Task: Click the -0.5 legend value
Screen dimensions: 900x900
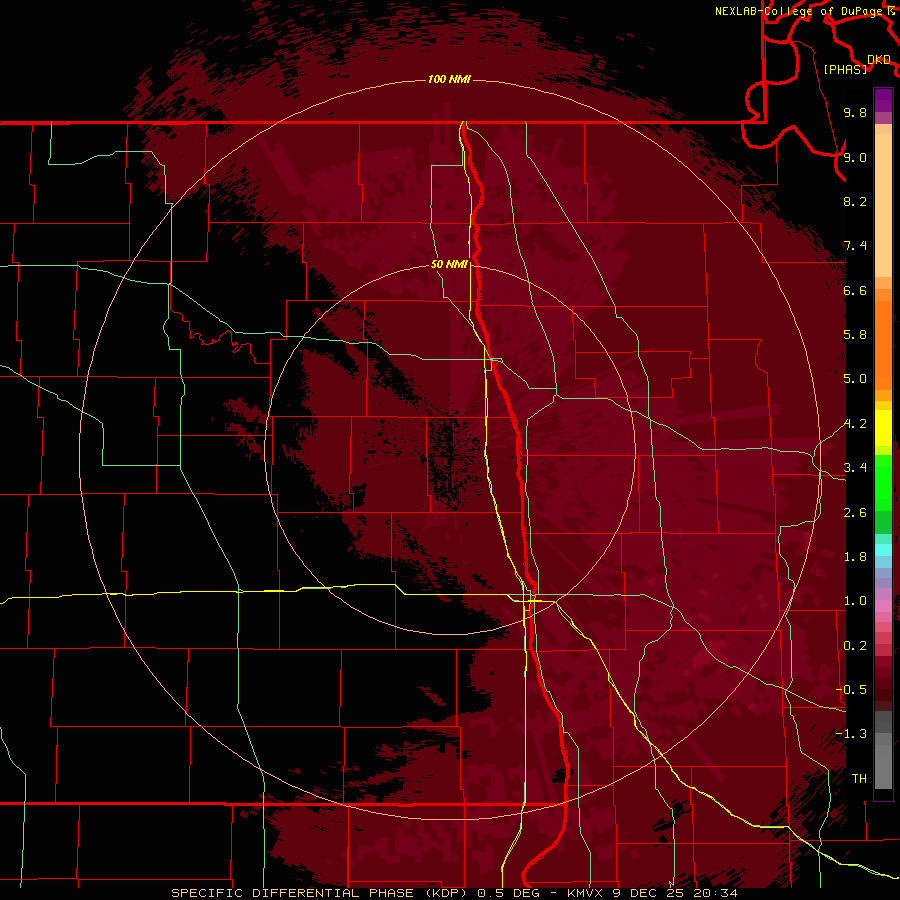Action: pyautogui.click(x=851, y=690)
